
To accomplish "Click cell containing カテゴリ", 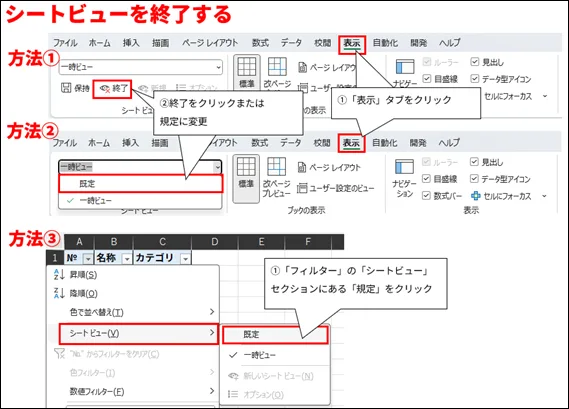I will coord(163,258).
